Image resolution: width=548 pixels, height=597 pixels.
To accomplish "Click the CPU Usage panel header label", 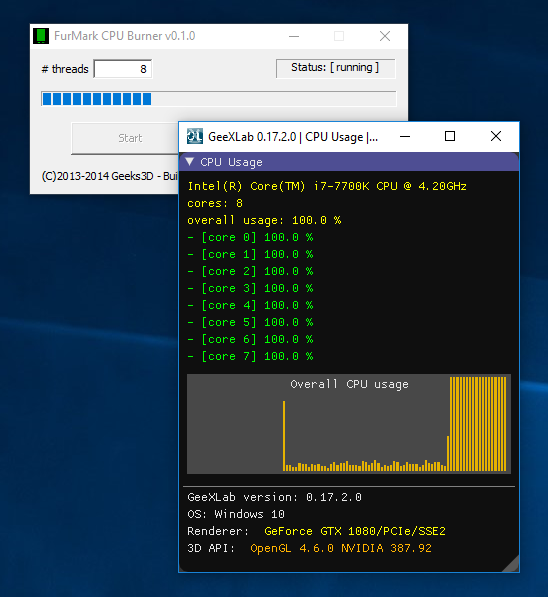I will 232,162.
